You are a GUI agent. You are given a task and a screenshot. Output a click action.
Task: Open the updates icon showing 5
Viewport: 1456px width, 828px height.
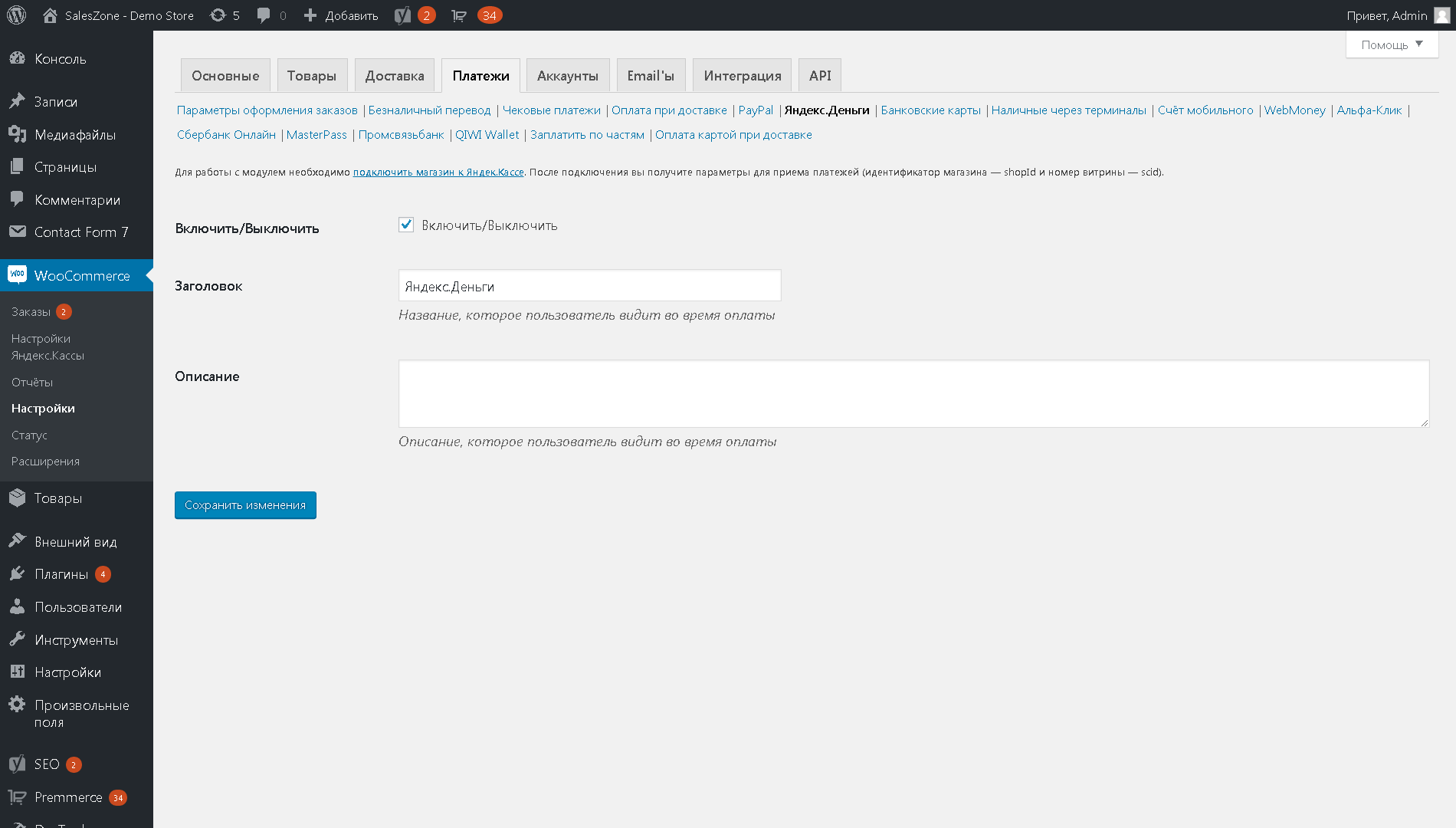click(218, 15)
